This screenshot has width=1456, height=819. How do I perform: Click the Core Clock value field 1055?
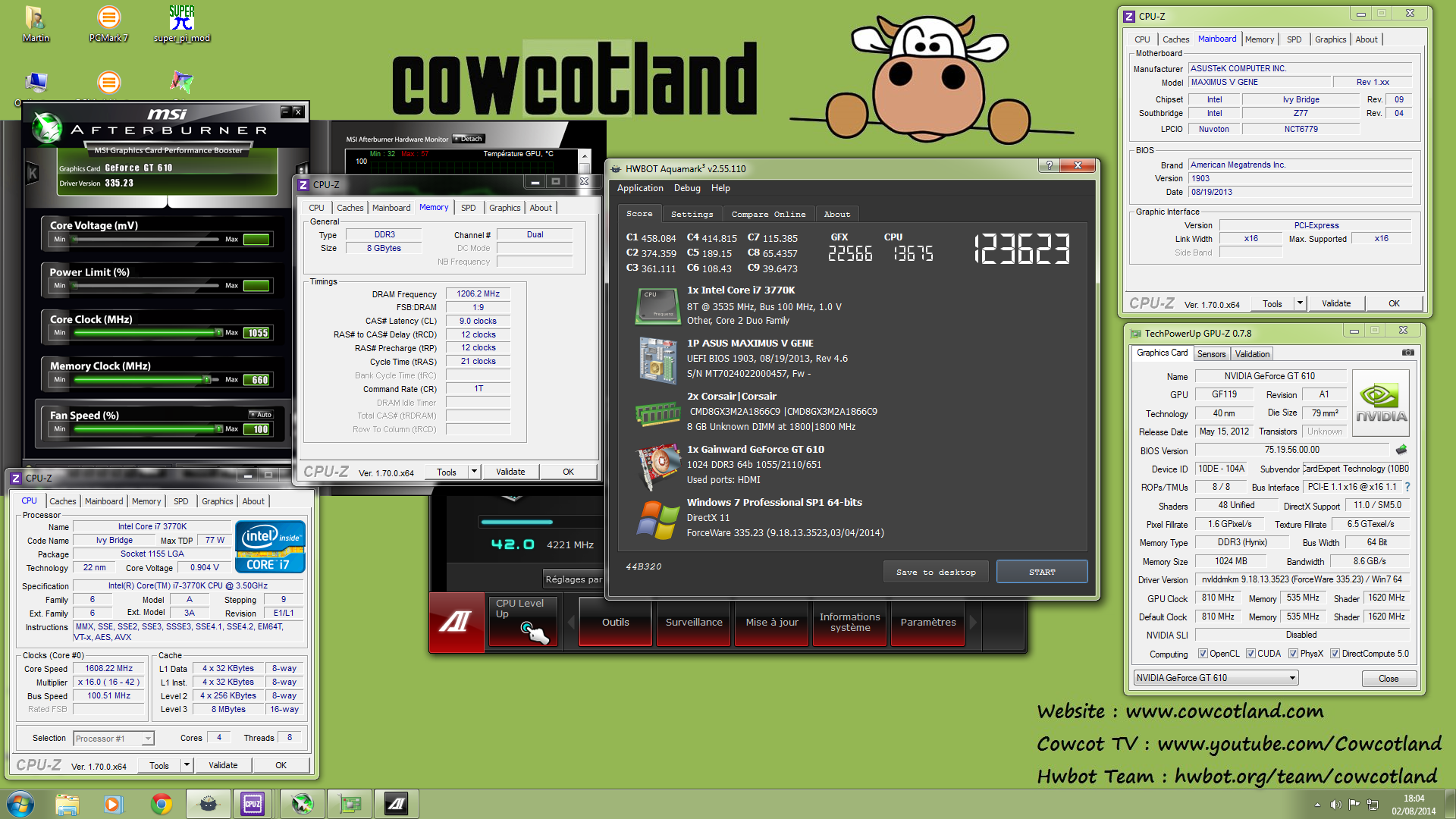[256, 333]
